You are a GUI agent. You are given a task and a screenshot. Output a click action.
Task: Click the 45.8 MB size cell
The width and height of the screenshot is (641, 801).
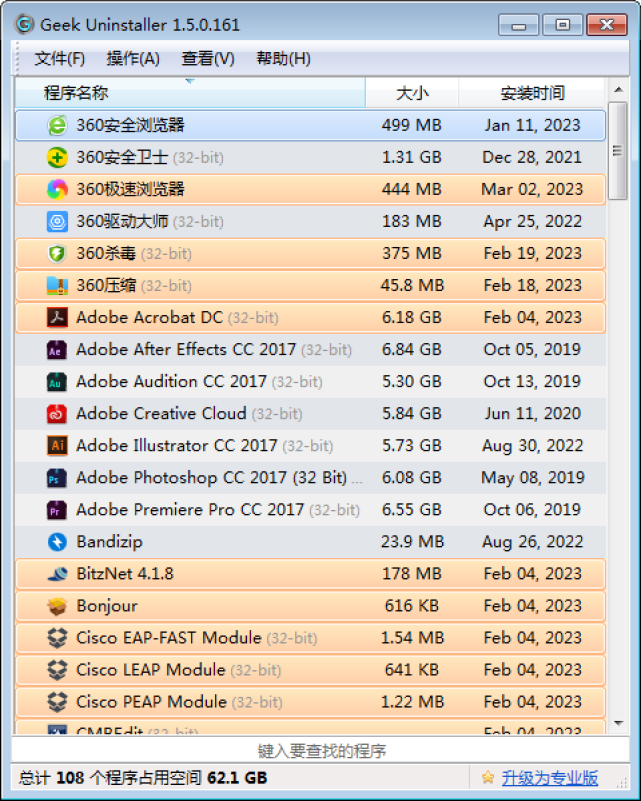pos(412,286)
